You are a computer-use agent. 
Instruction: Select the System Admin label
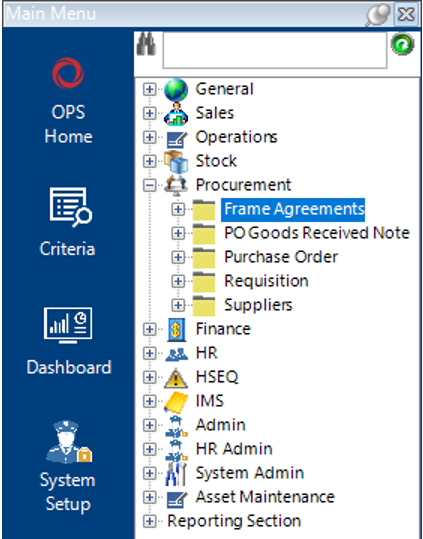(249, 473)
